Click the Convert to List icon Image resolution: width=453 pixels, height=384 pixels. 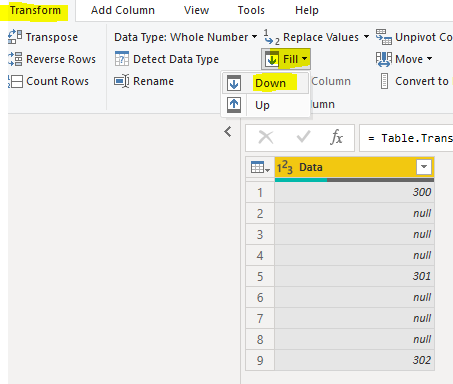[384, 81]
